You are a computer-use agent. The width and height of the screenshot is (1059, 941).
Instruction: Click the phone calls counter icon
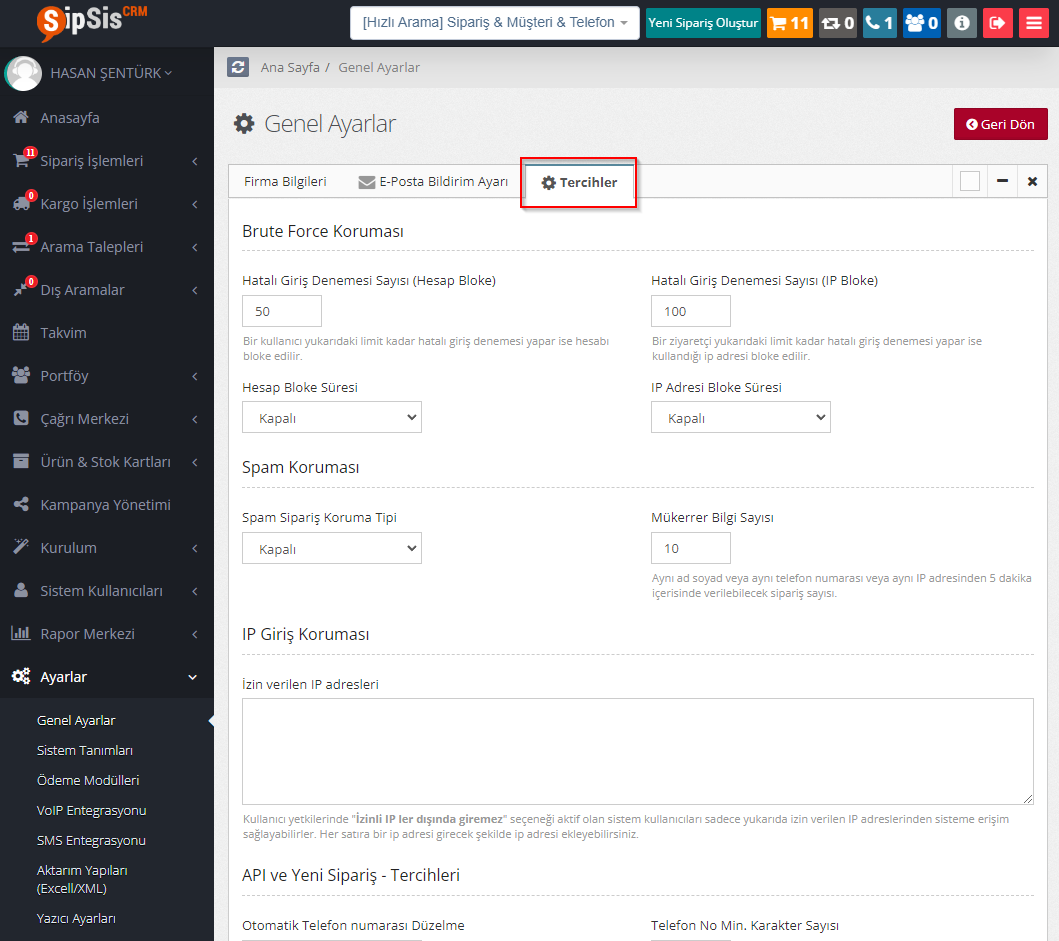[x=879, y=23]
